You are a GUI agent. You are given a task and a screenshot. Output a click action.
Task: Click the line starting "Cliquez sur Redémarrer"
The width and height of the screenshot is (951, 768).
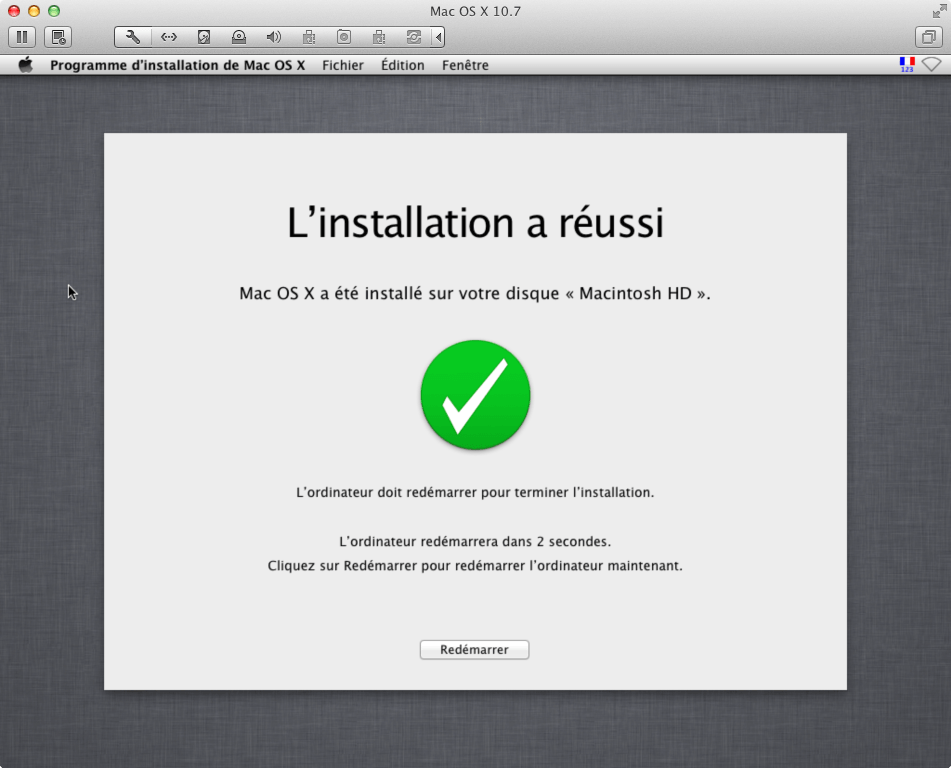tap(475, 566)
